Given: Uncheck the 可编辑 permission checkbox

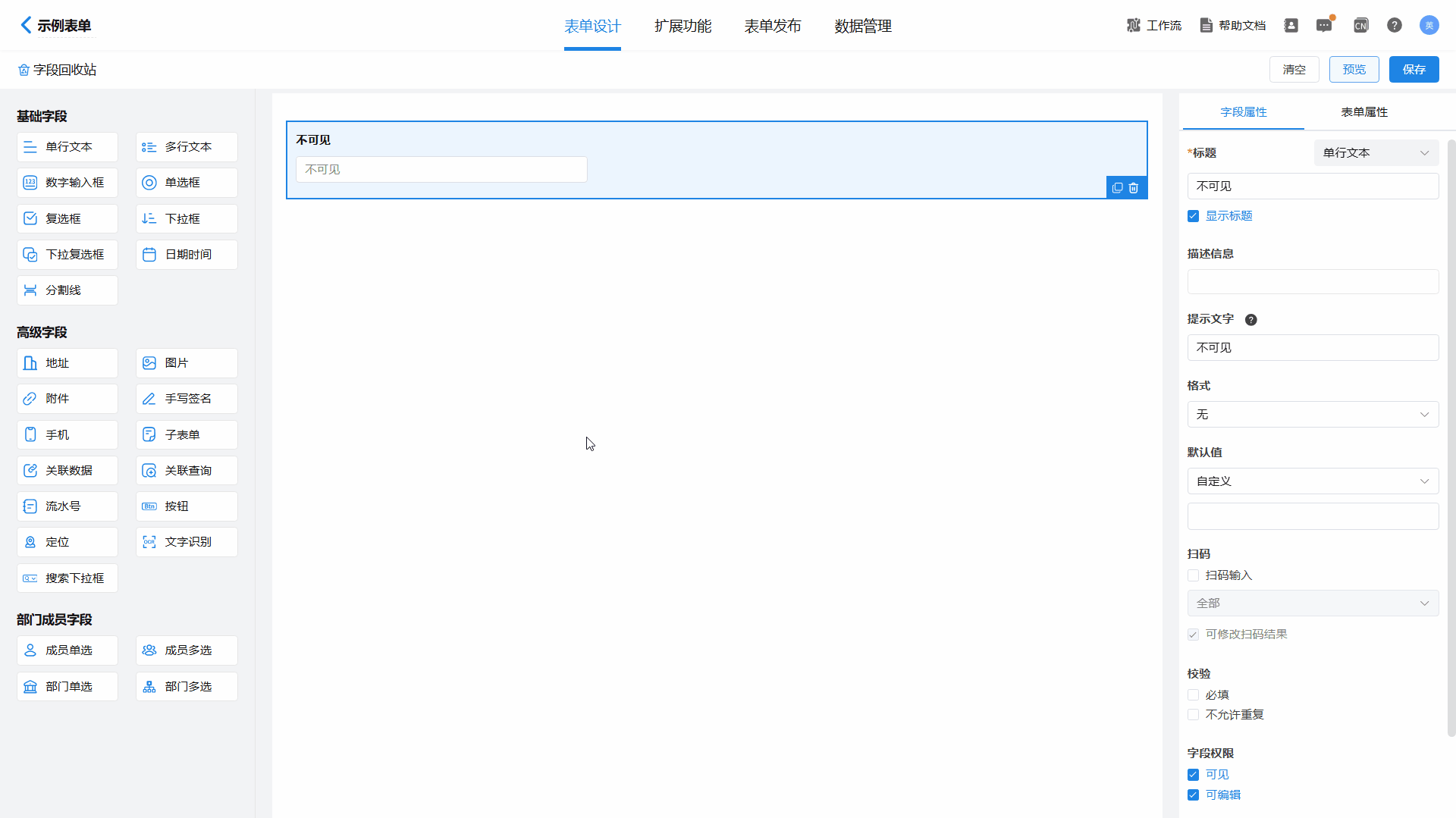Looking at the screenshot, I should (x=1194, y=795).
